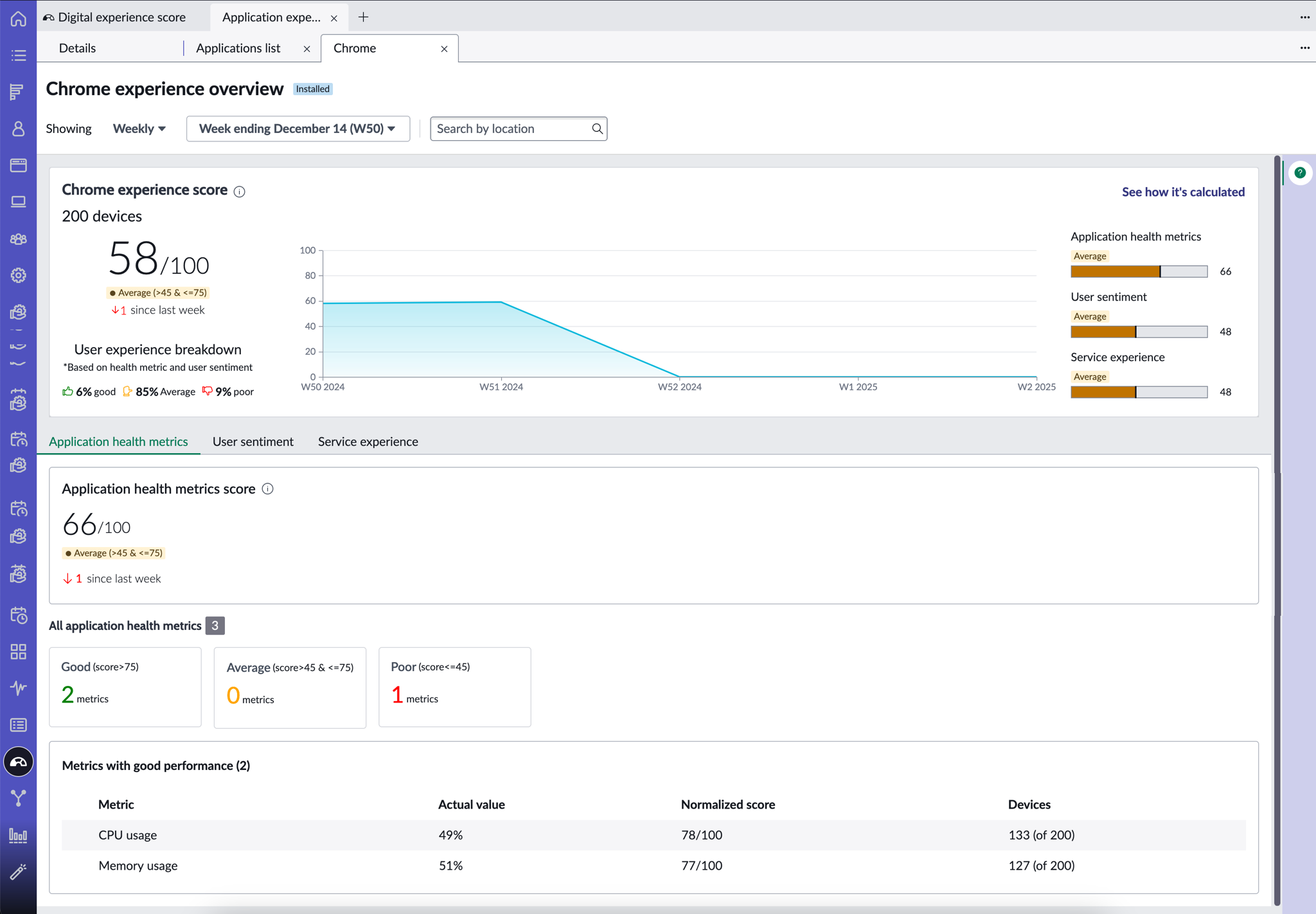Open the bulleted list icon in sidebar
The image size is (1316, 914).
19,55
